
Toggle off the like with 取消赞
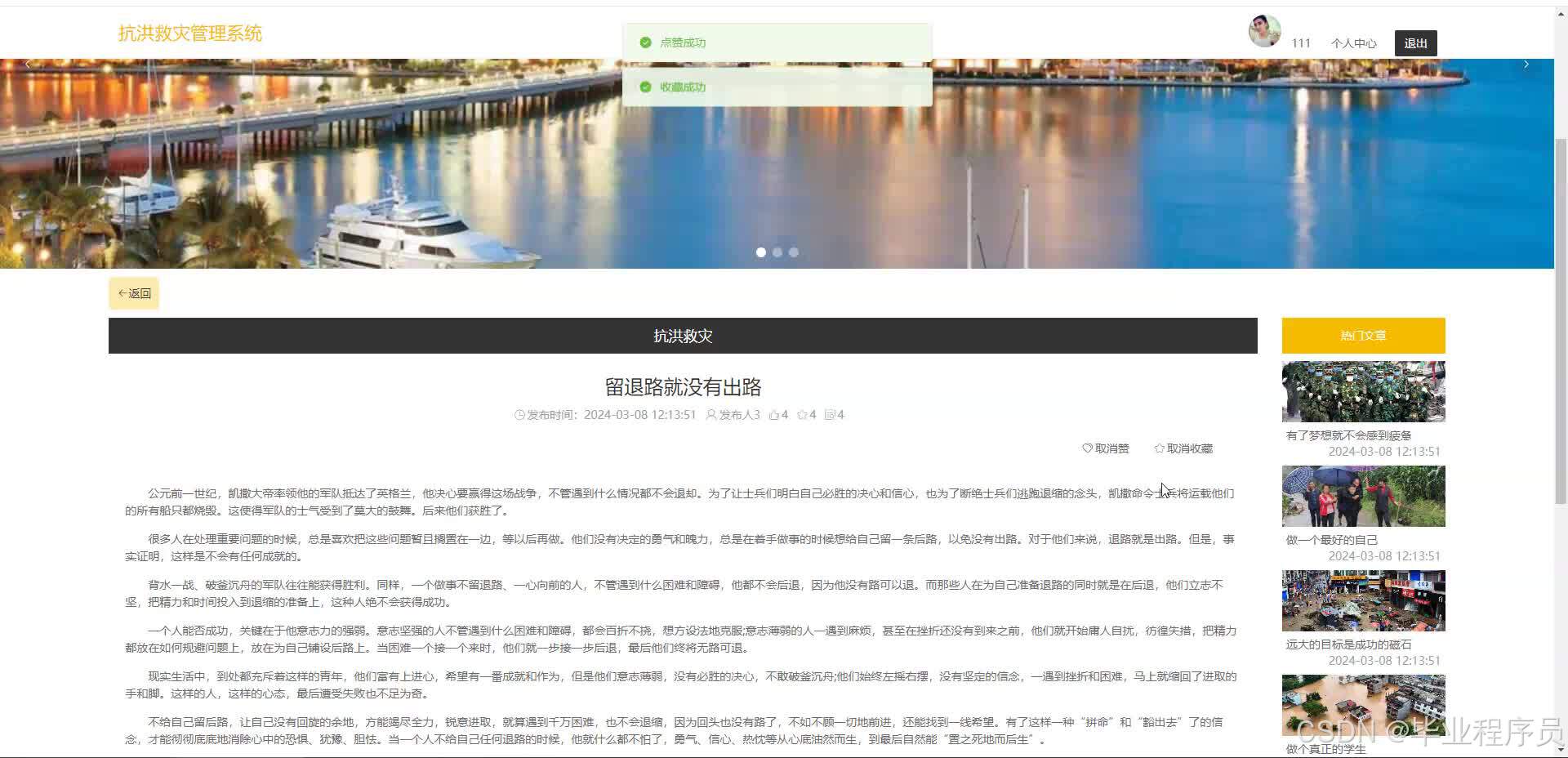pyautogui.click(x=1111, y=448)
